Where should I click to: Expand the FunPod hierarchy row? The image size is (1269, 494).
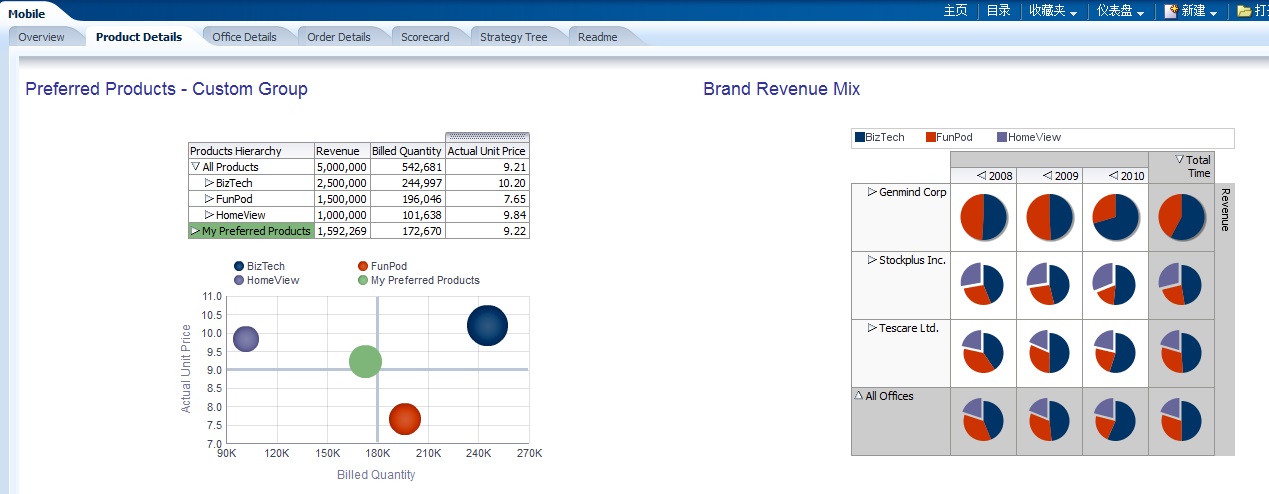[209, 199]
